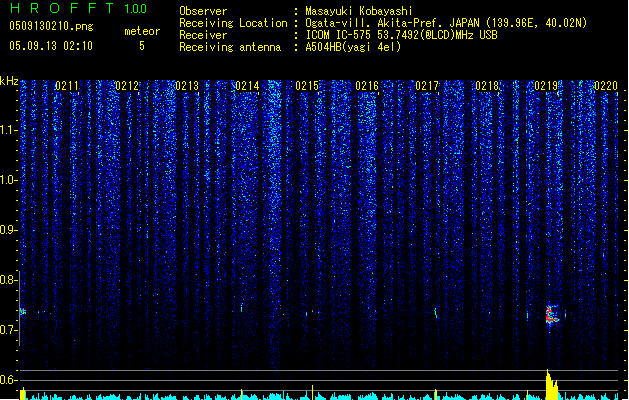This screenshot has height=400, width=629.
Task: Click the tall yellow power peak near 0219
Action: coord(552,385)
